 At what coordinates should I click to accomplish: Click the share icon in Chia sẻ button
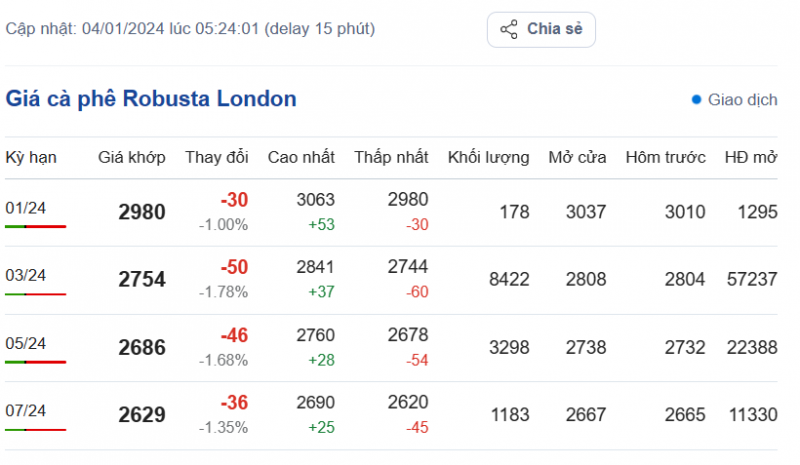click(509, 29)
